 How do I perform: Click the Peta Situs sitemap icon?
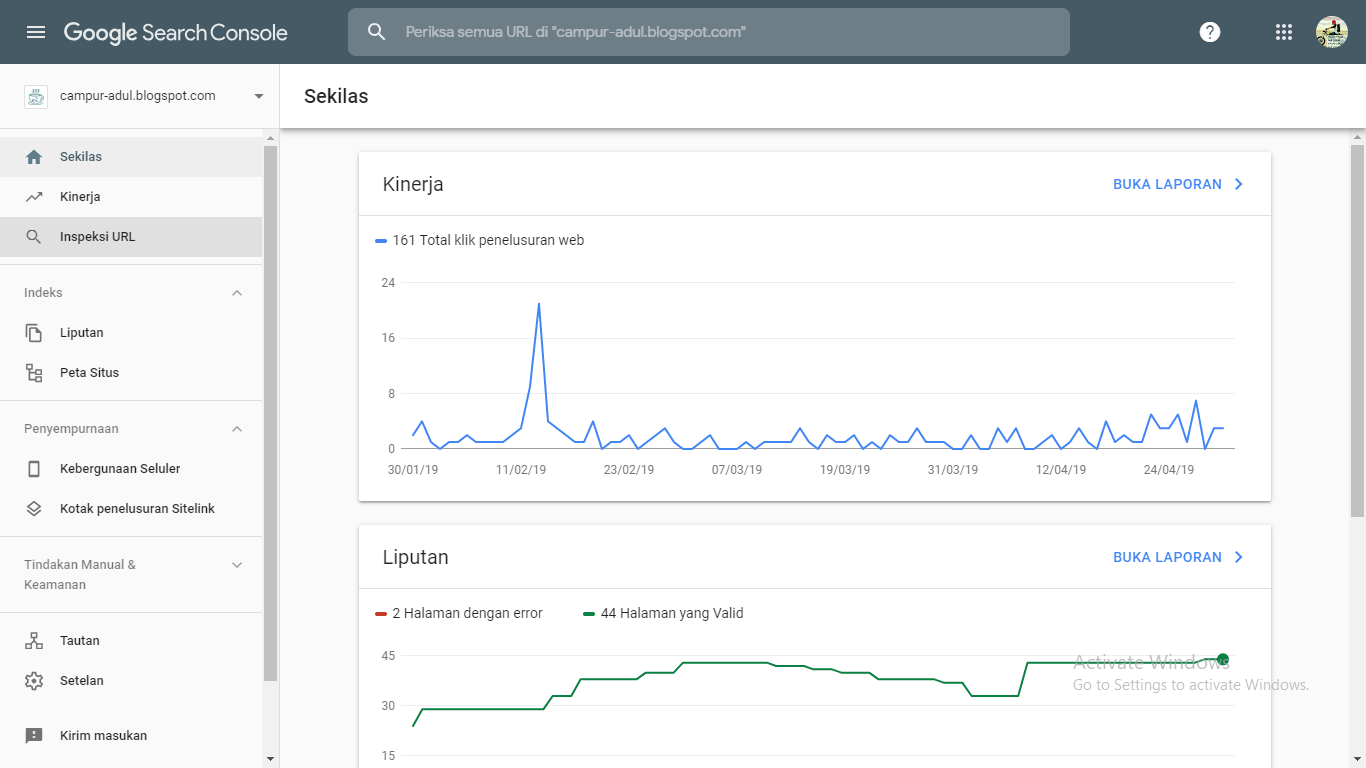click(34, 373)
